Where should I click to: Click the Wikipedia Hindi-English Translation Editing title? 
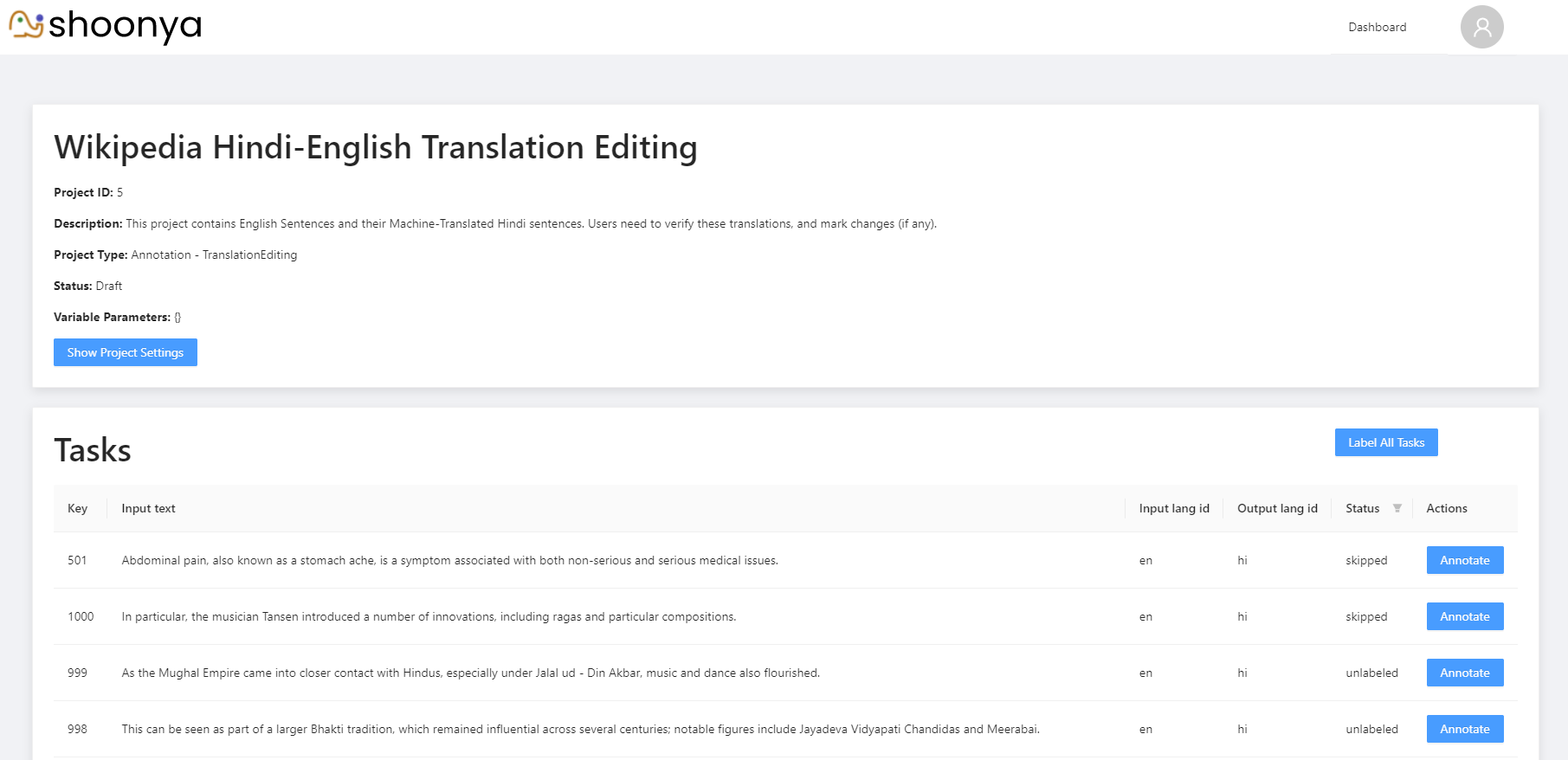tap(375, 147)
